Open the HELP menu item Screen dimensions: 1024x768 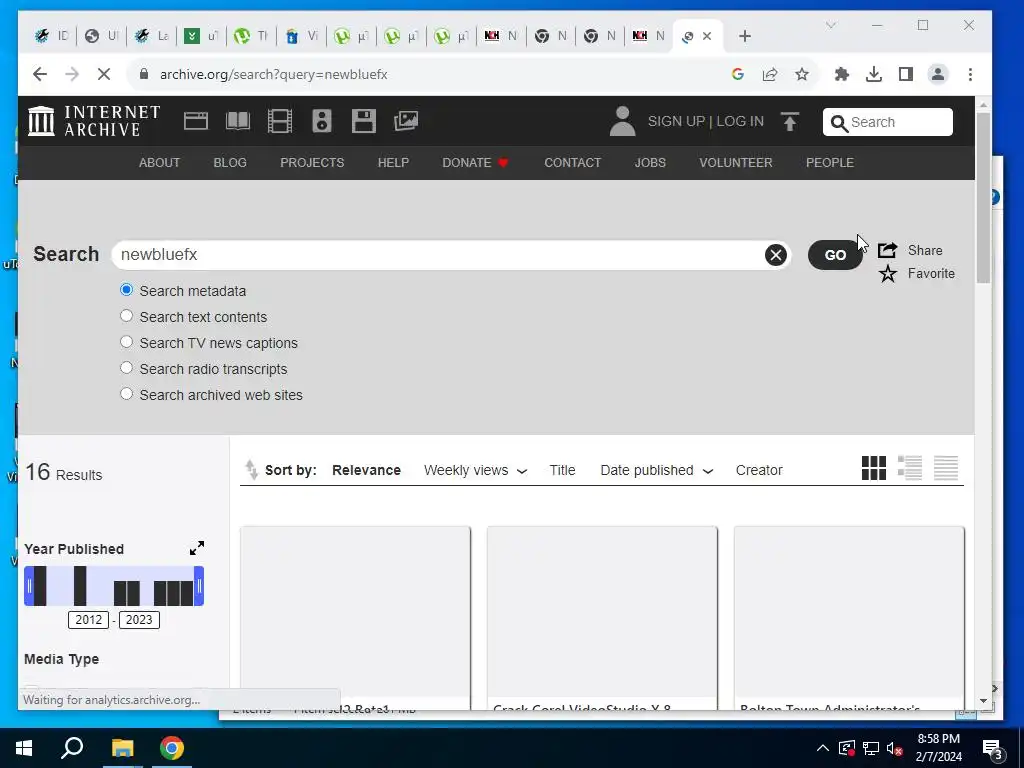(x=393, y=163)
